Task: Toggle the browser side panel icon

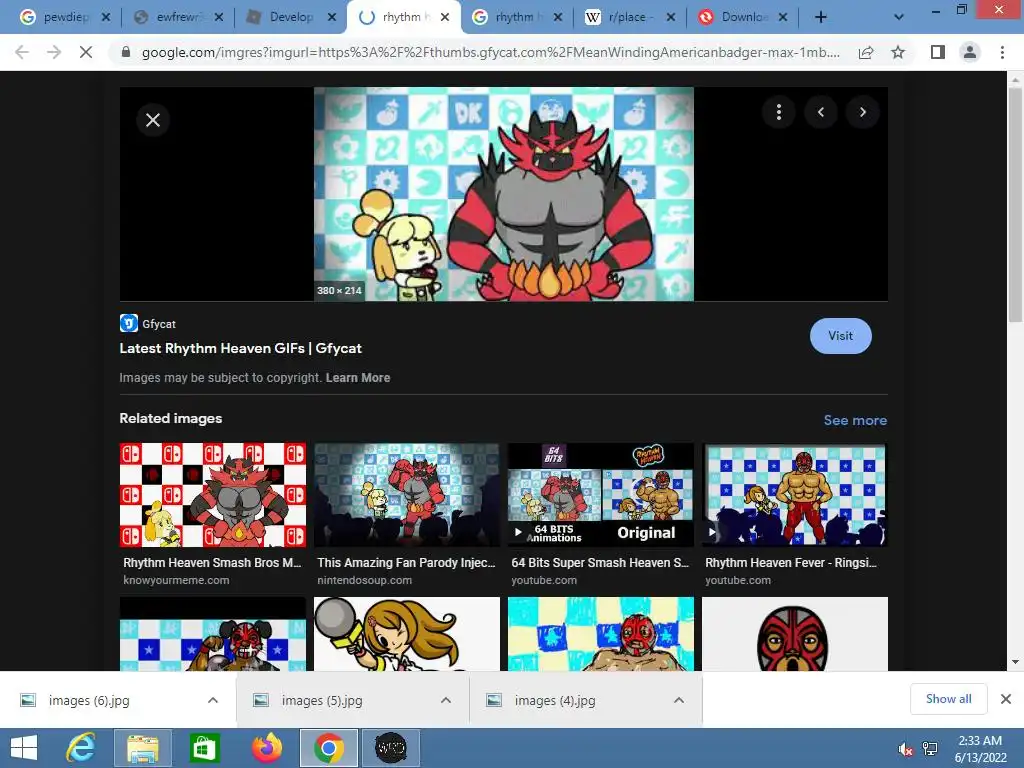Action: coord(938,52)
